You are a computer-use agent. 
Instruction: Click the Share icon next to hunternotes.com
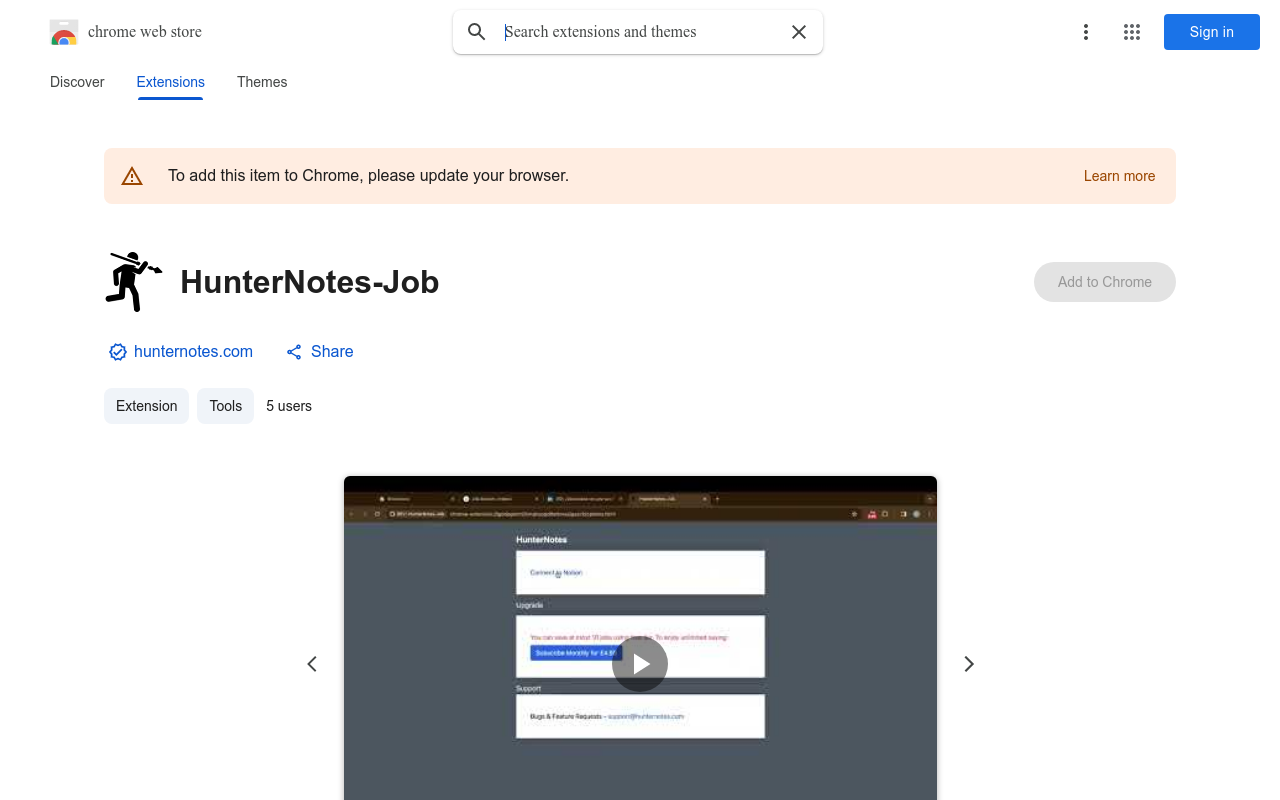(293, 351)
